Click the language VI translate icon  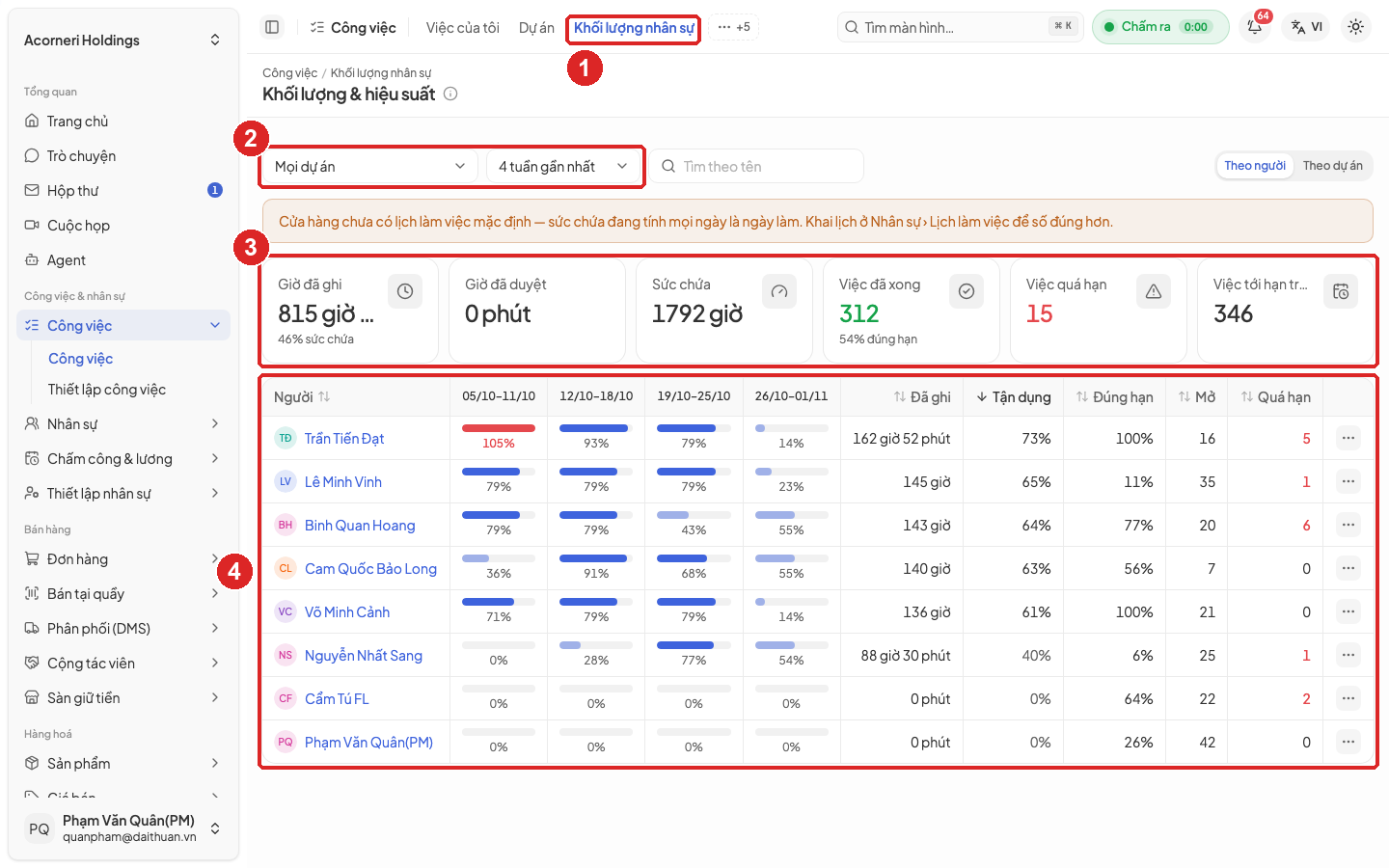pos(1307,27)
